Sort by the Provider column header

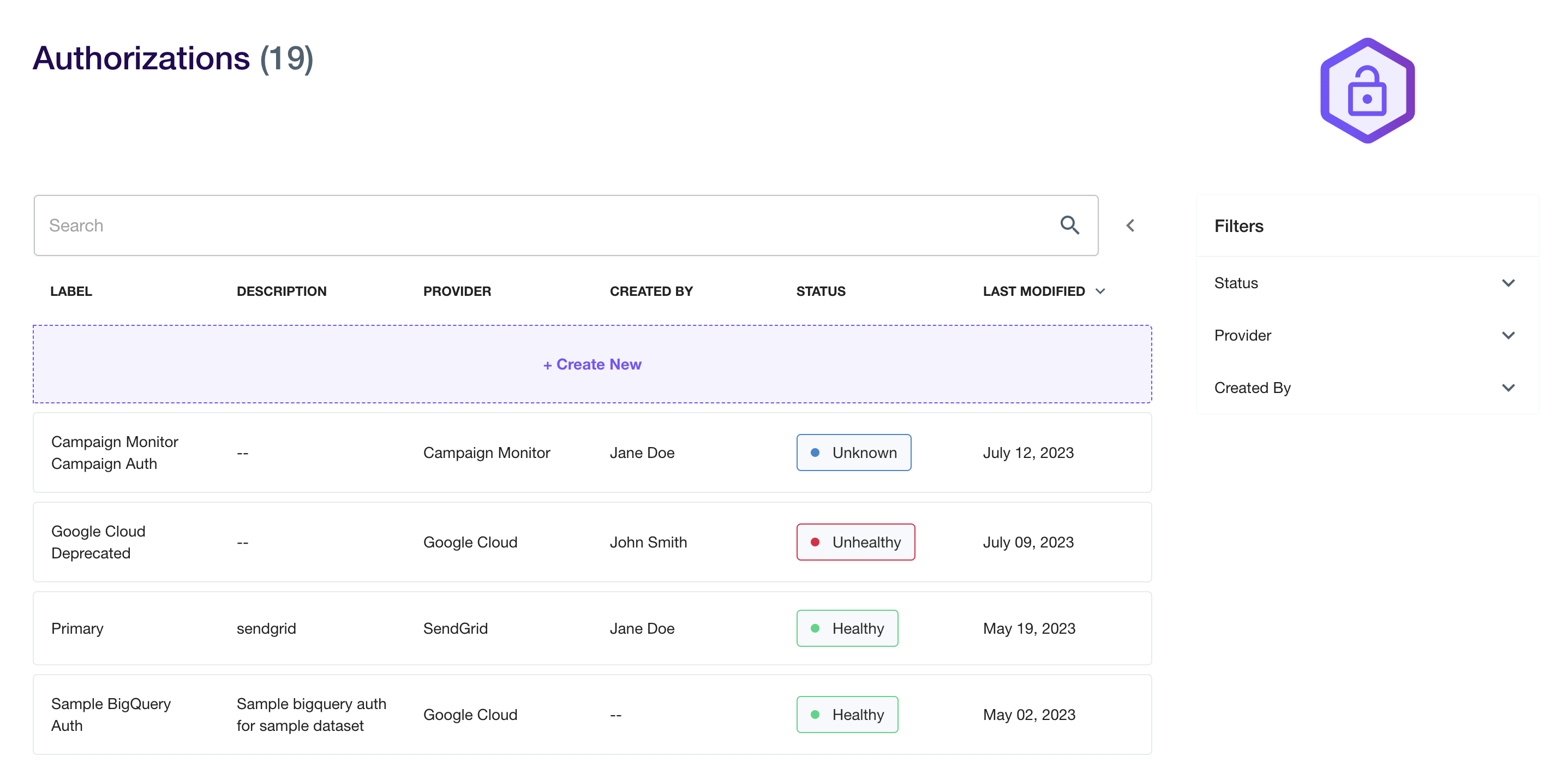[457, 291]
